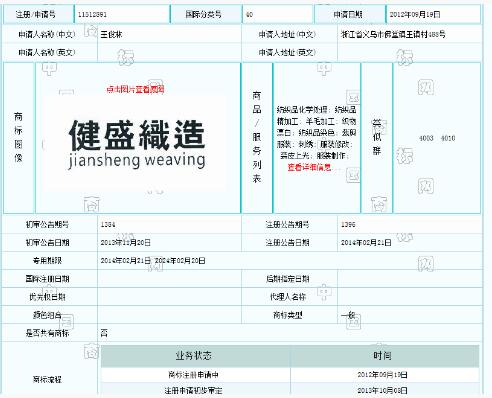Select the 申请人地址(中文) label

[287, 34]
